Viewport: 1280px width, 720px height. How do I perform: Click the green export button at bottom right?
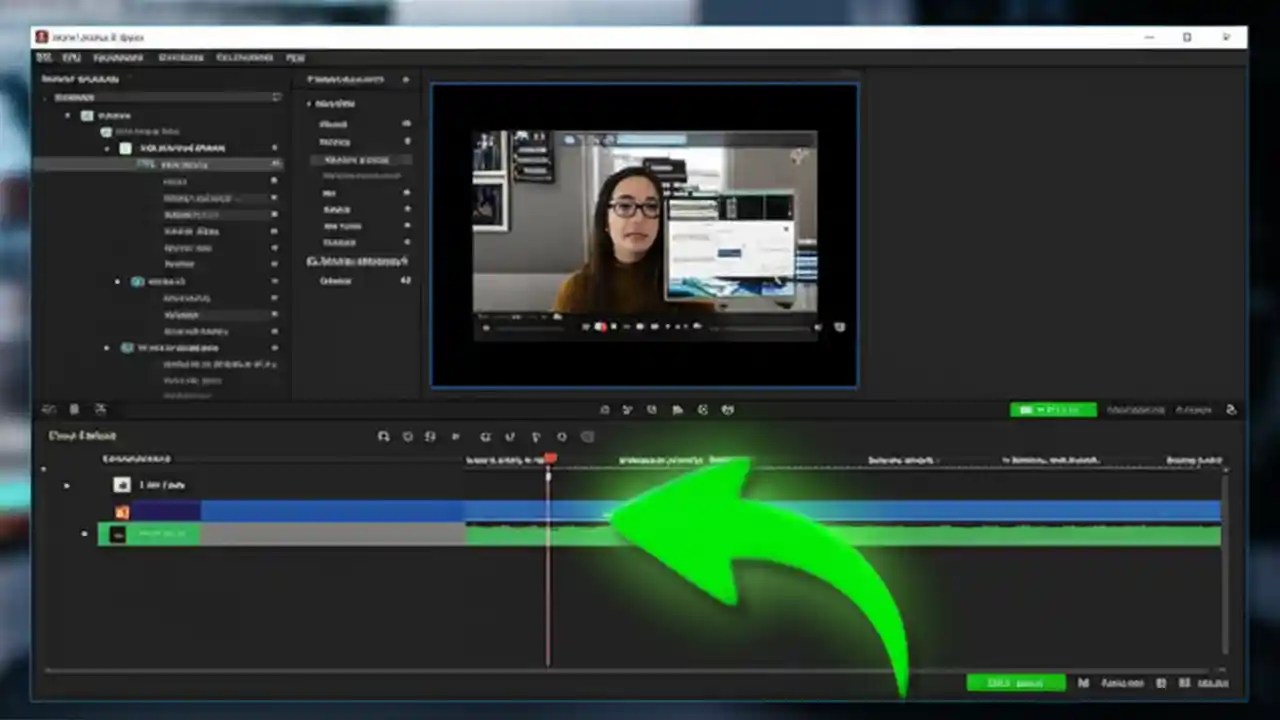point(1016,683)
